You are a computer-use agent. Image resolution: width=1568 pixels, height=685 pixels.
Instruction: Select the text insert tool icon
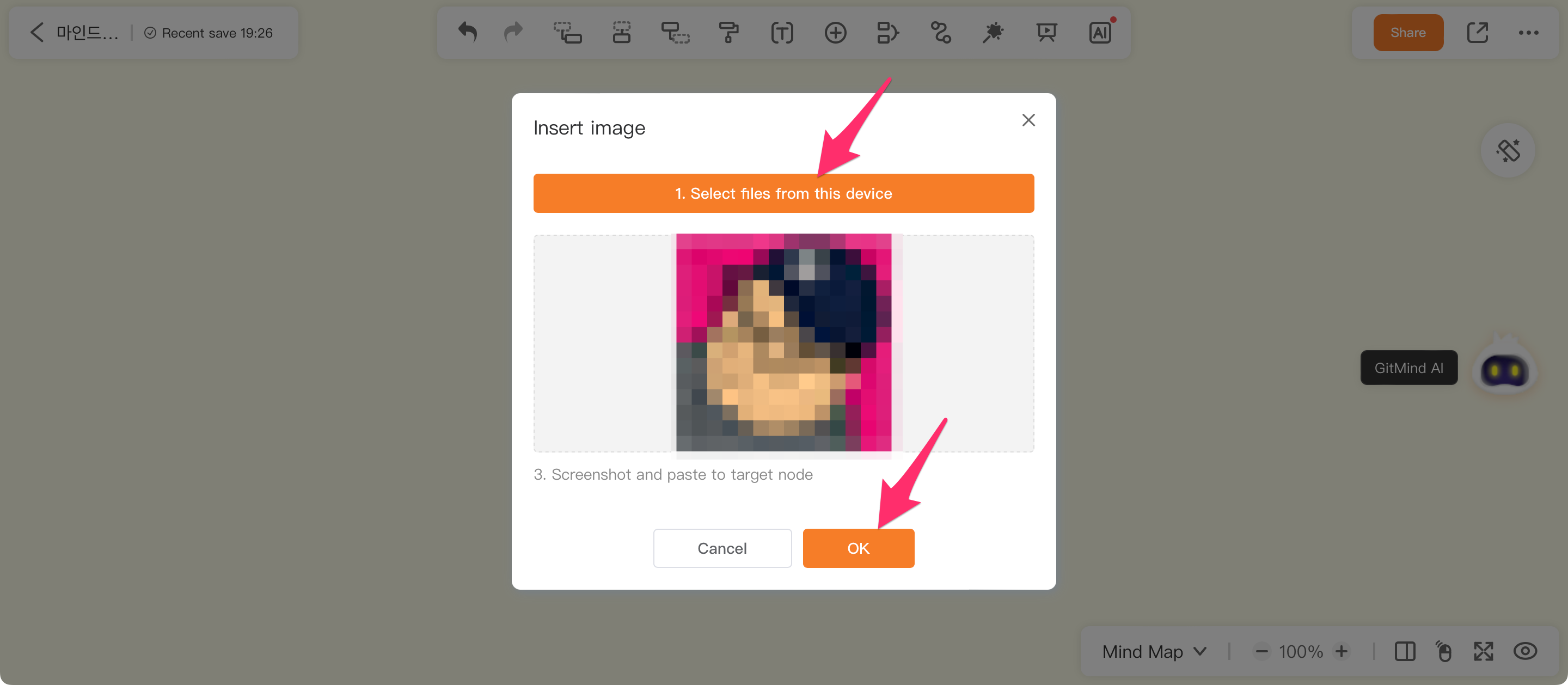point(782,32)
